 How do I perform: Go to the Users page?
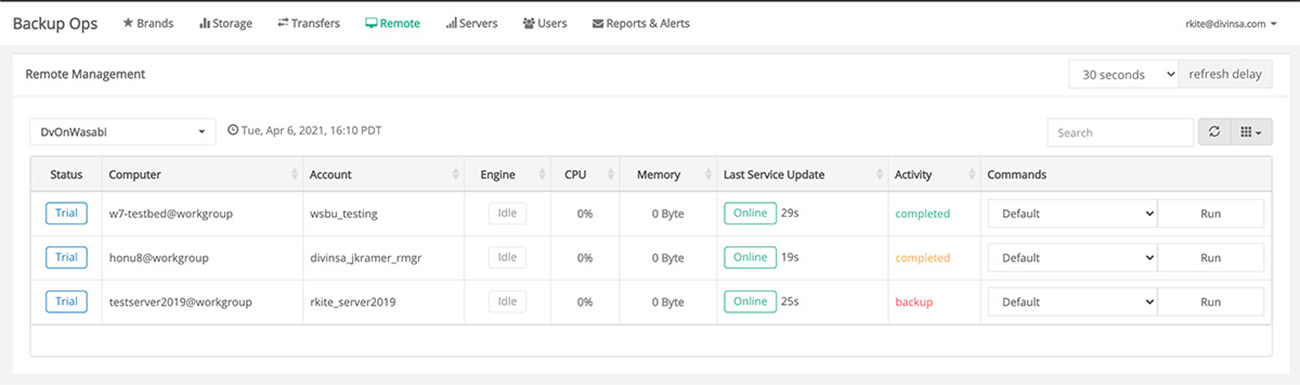pos(545,23)
